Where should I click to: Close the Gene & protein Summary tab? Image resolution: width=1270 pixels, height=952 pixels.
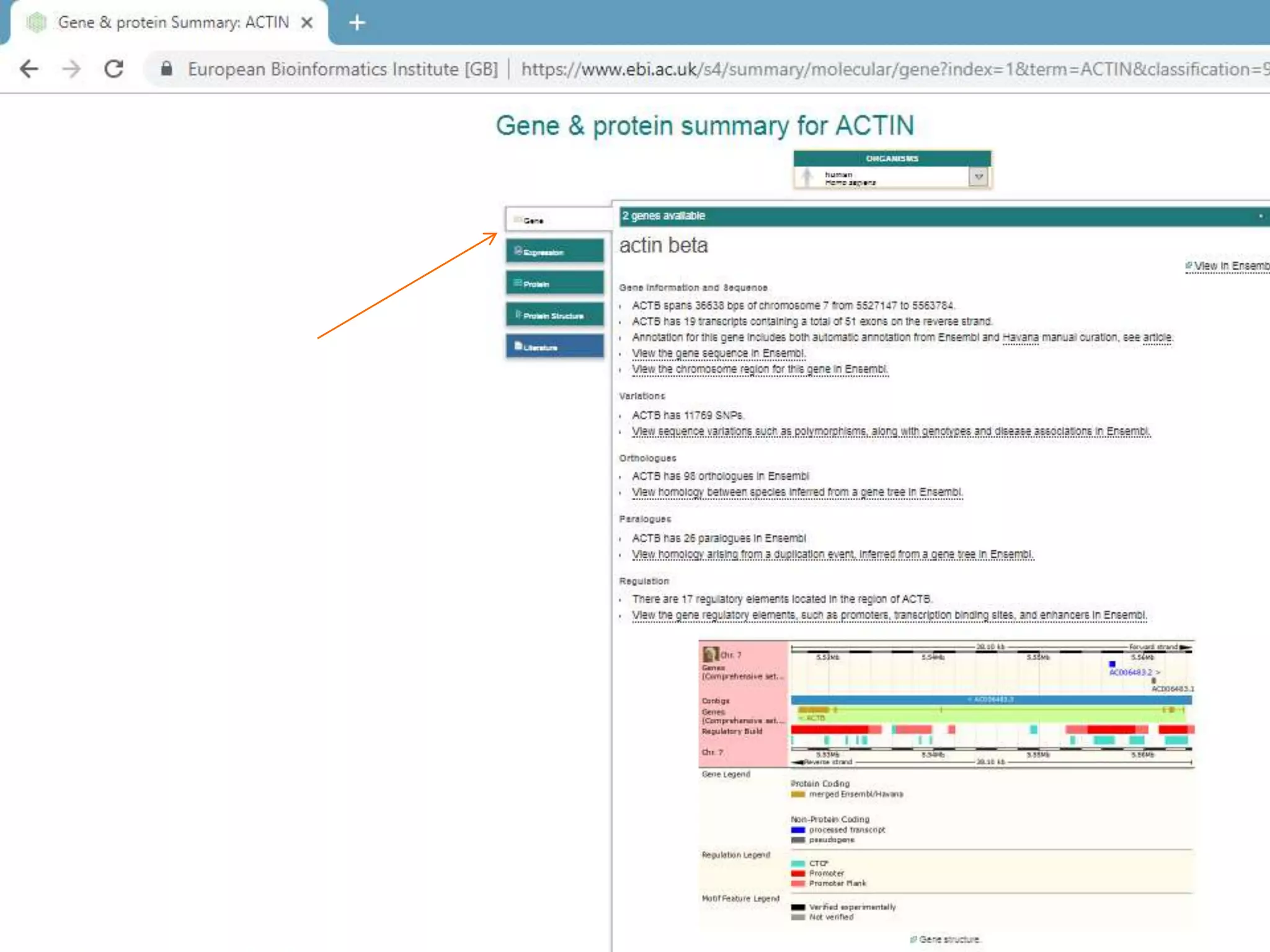(x=306, y=23)
